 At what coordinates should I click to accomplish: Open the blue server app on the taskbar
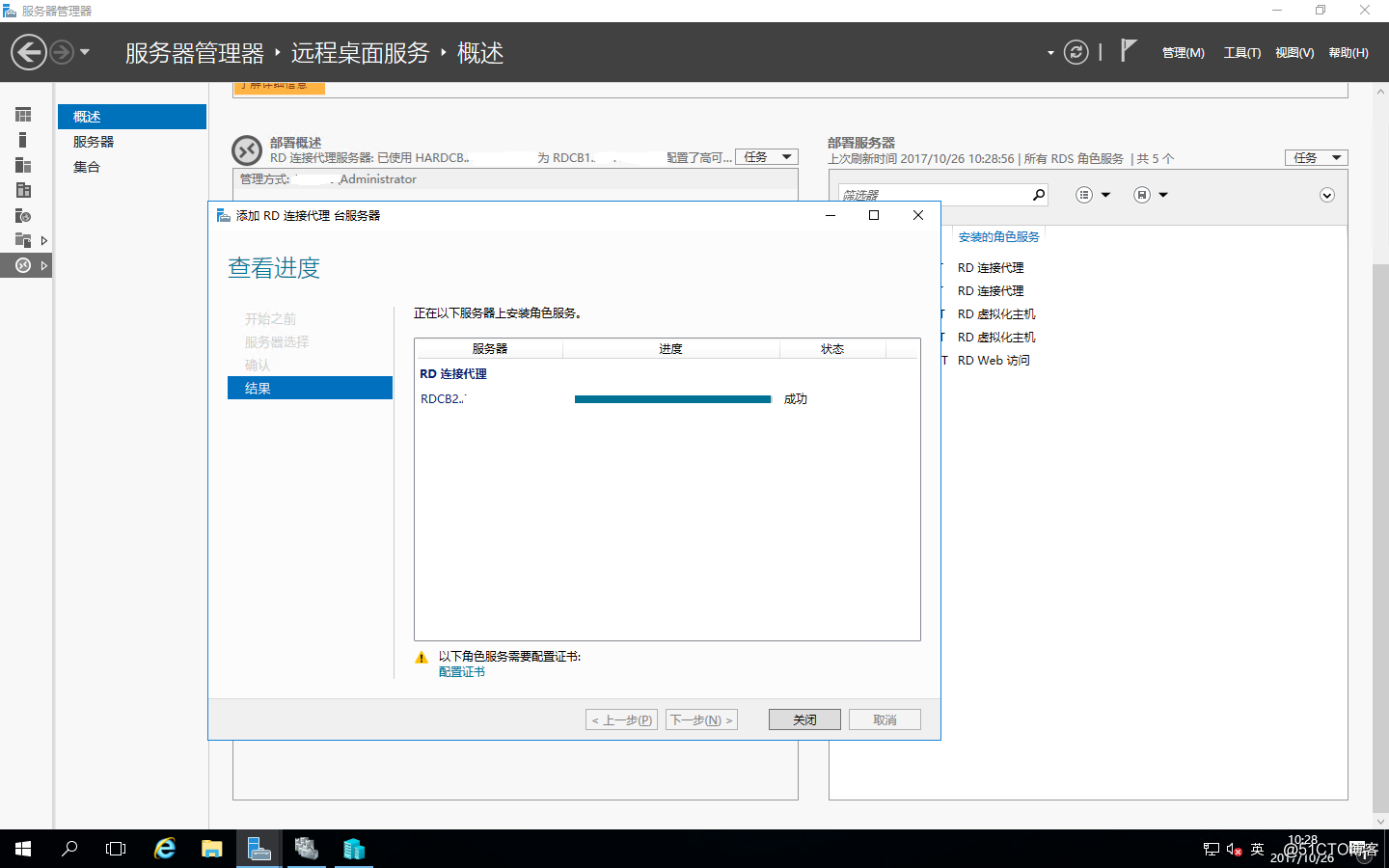pos(354,849)
